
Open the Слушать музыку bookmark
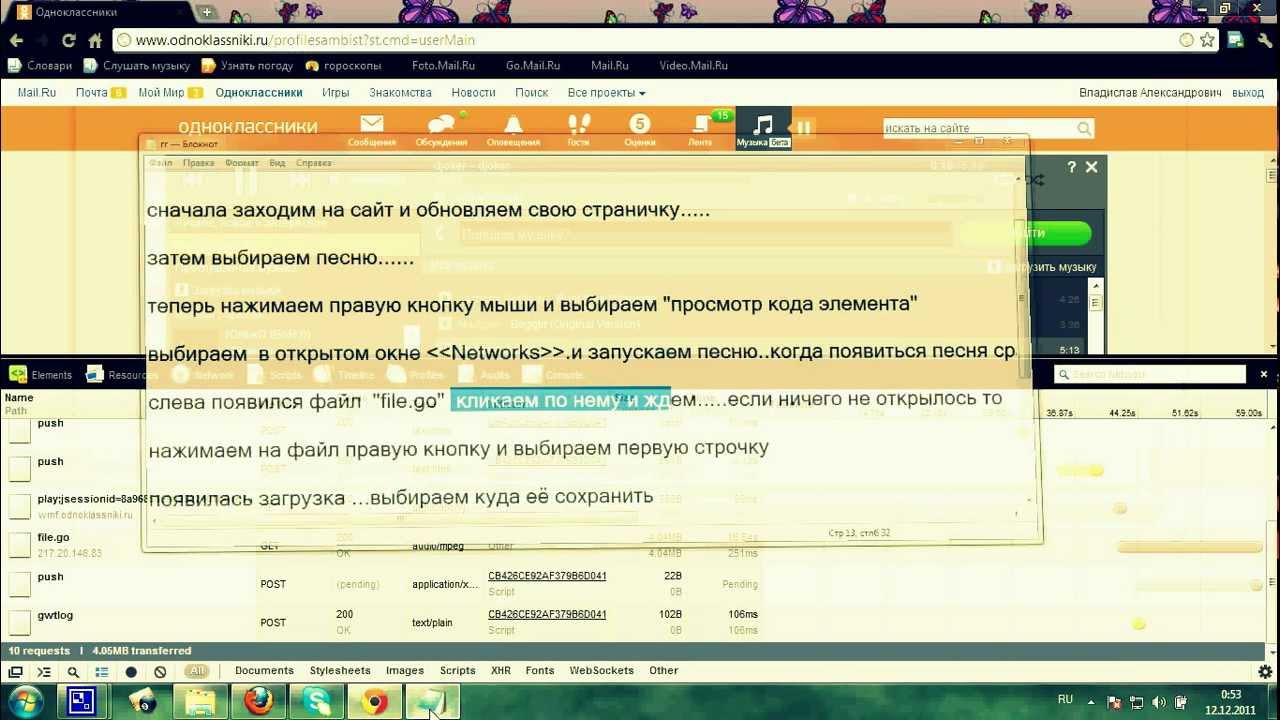coord(137,65)
